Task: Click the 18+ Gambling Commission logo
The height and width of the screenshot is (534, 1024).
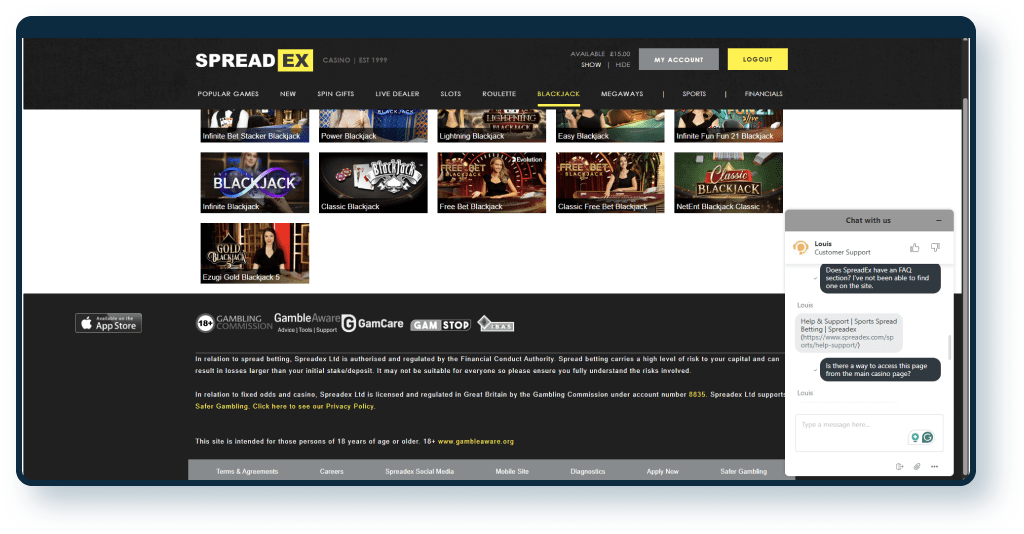Action: [234, 322]
